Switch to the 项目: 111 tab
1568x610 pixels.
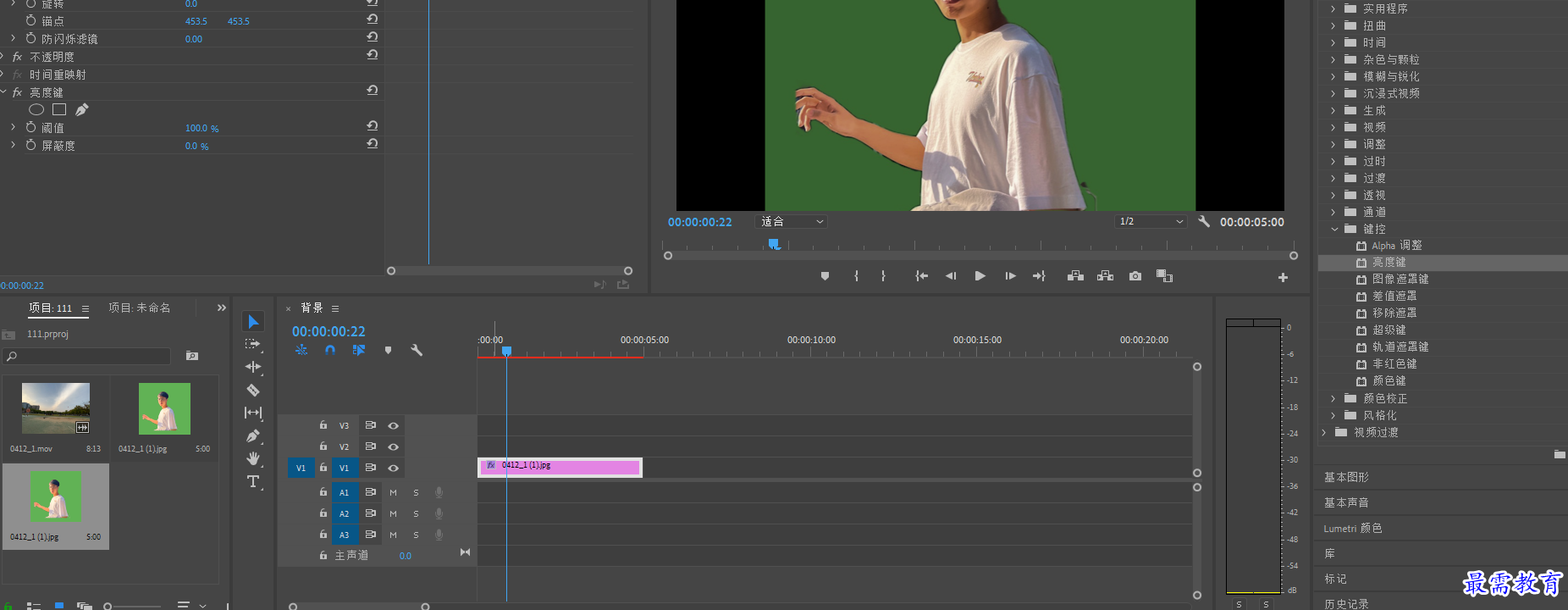tap(51, 308)
